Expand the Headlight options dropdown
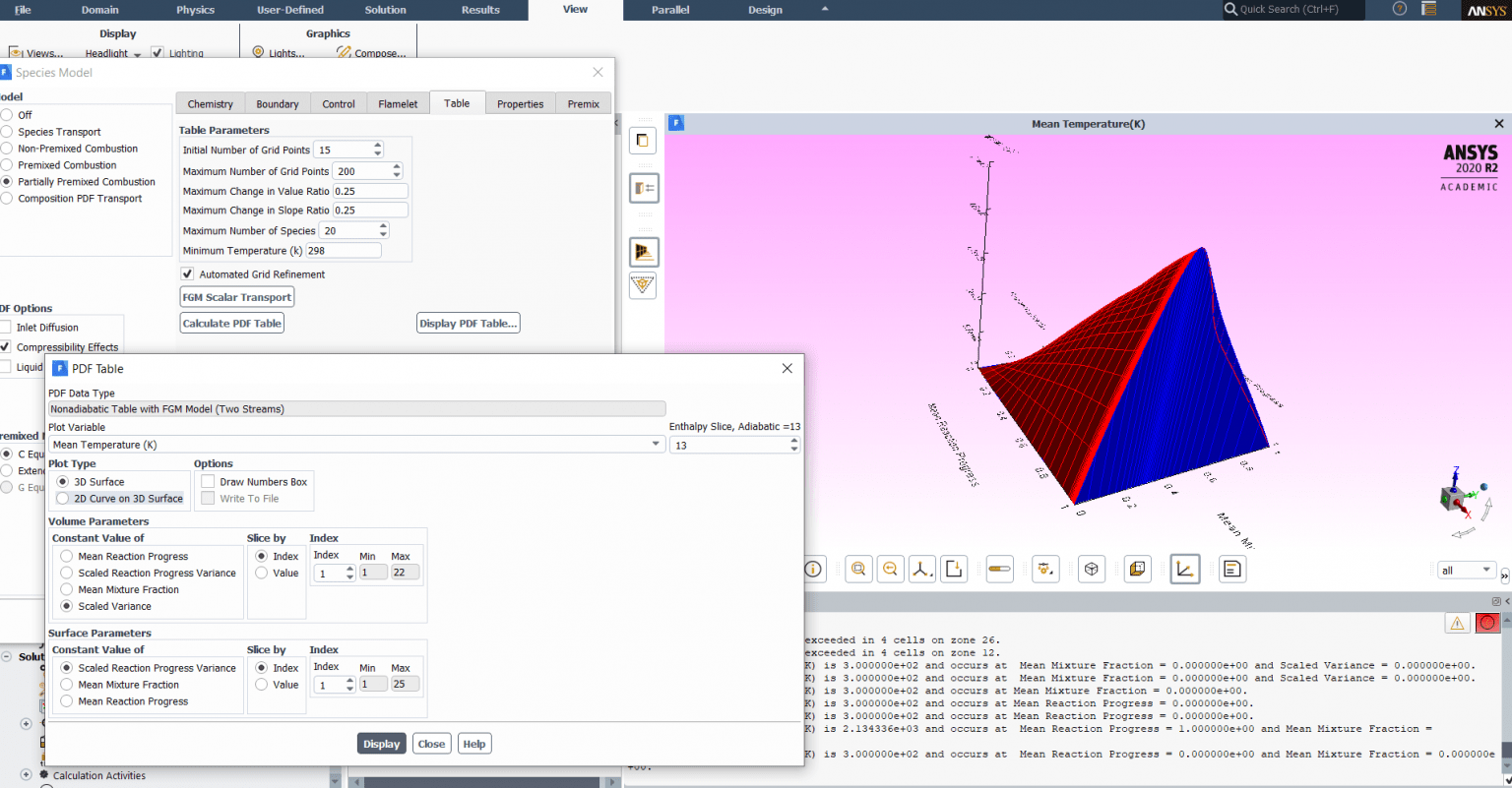 [x=136, y=53]
